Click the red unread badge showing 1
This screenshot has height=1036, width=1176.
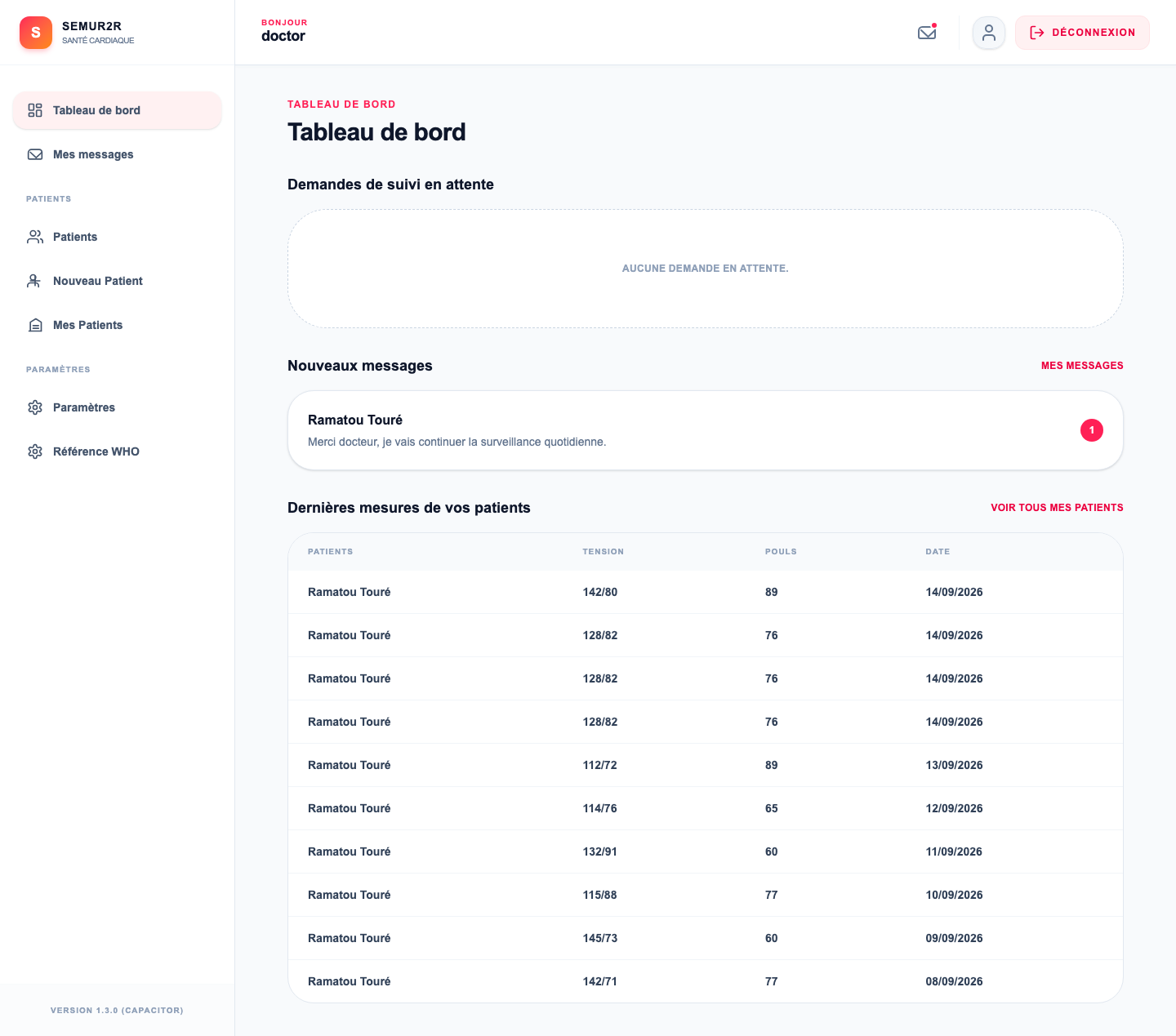pyautogui.click(x=1092, y=430)
